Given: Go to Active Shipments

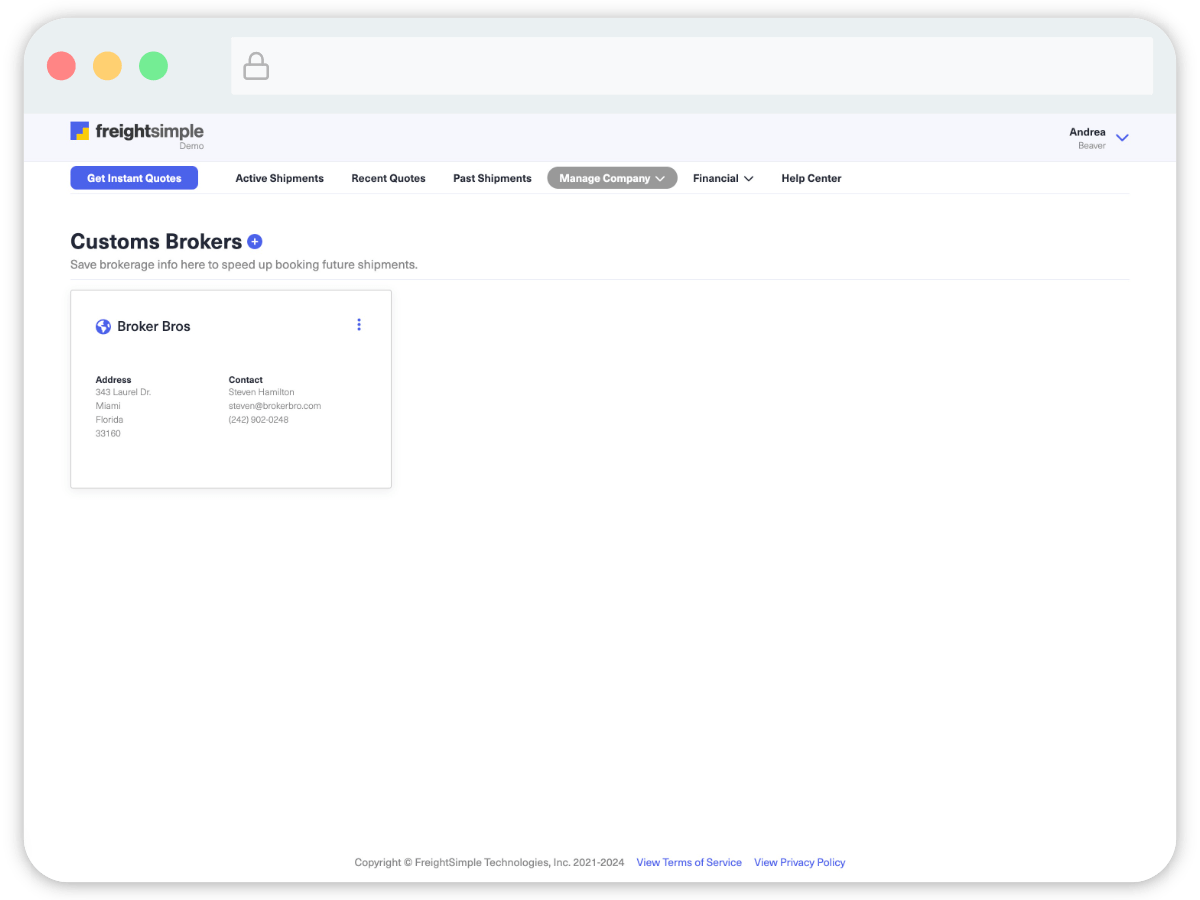Looking at the screenshot, I should pos(279,178).
